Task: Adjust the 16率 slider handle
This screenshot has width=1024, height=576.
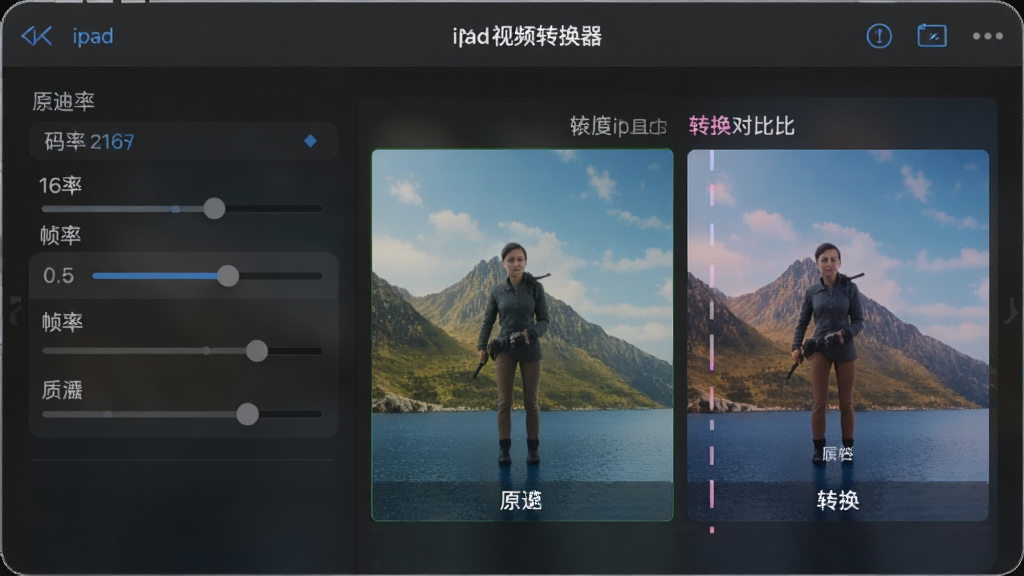Action: (x=214, y=208)
